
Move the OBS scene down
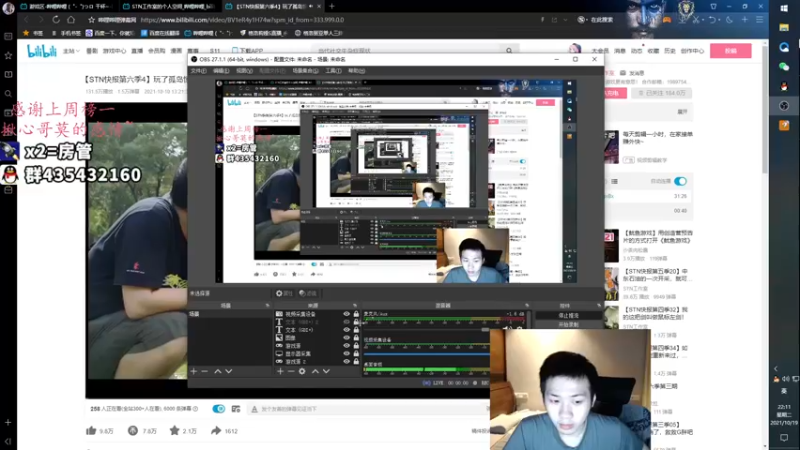[229, 371]
